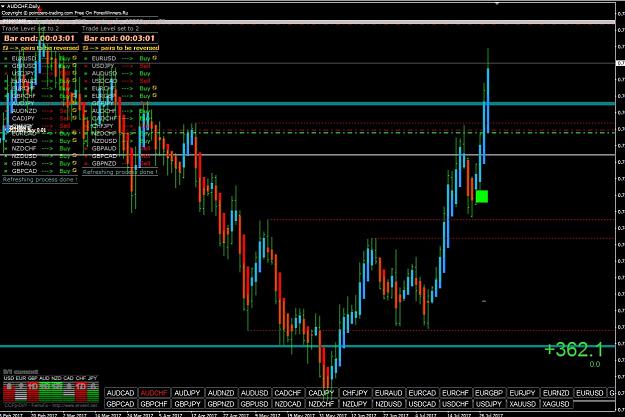Click NZDJPY button in bottom row
625x417 pixels.
point(355,404)
